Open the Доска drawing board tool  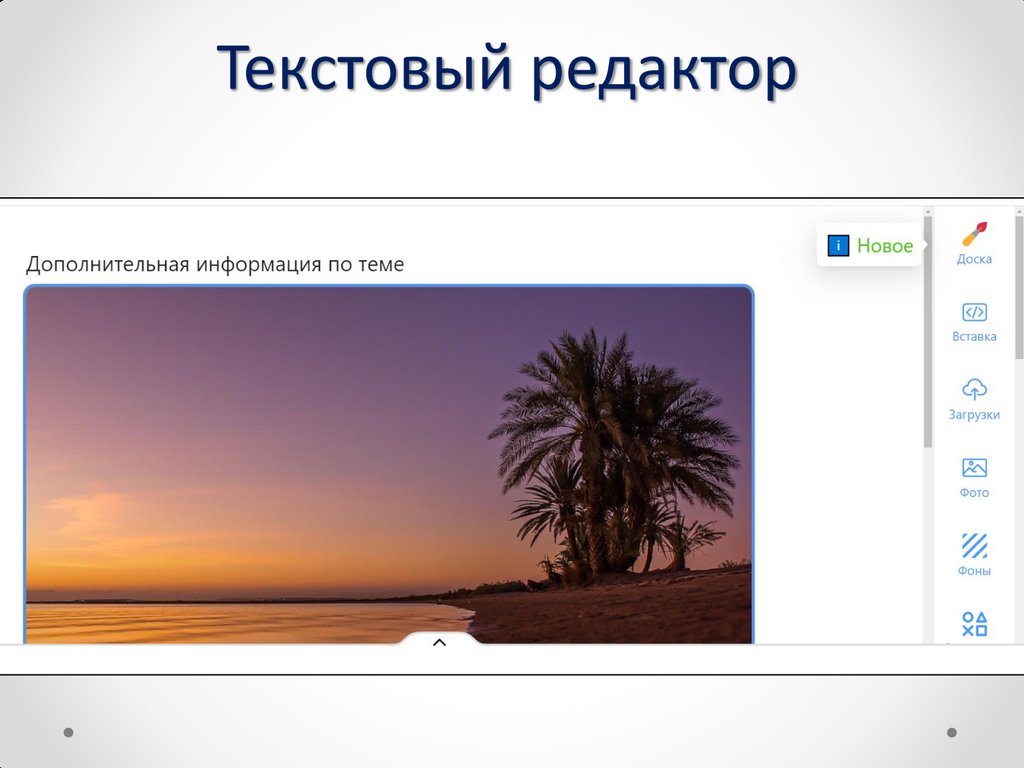tap(974, 244)
